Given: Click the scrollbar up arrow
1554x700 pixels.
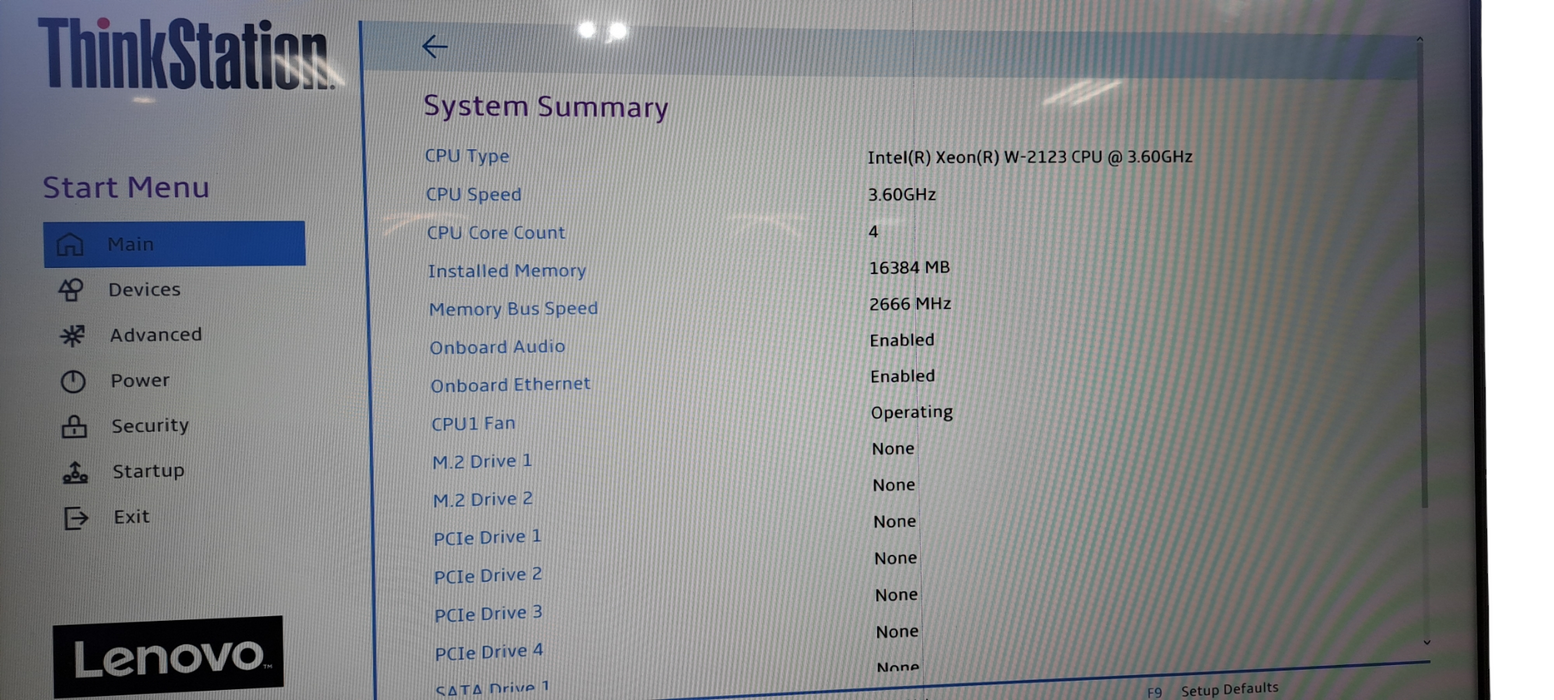Looking at the screenshot, I should click(x=1420, y=41).
